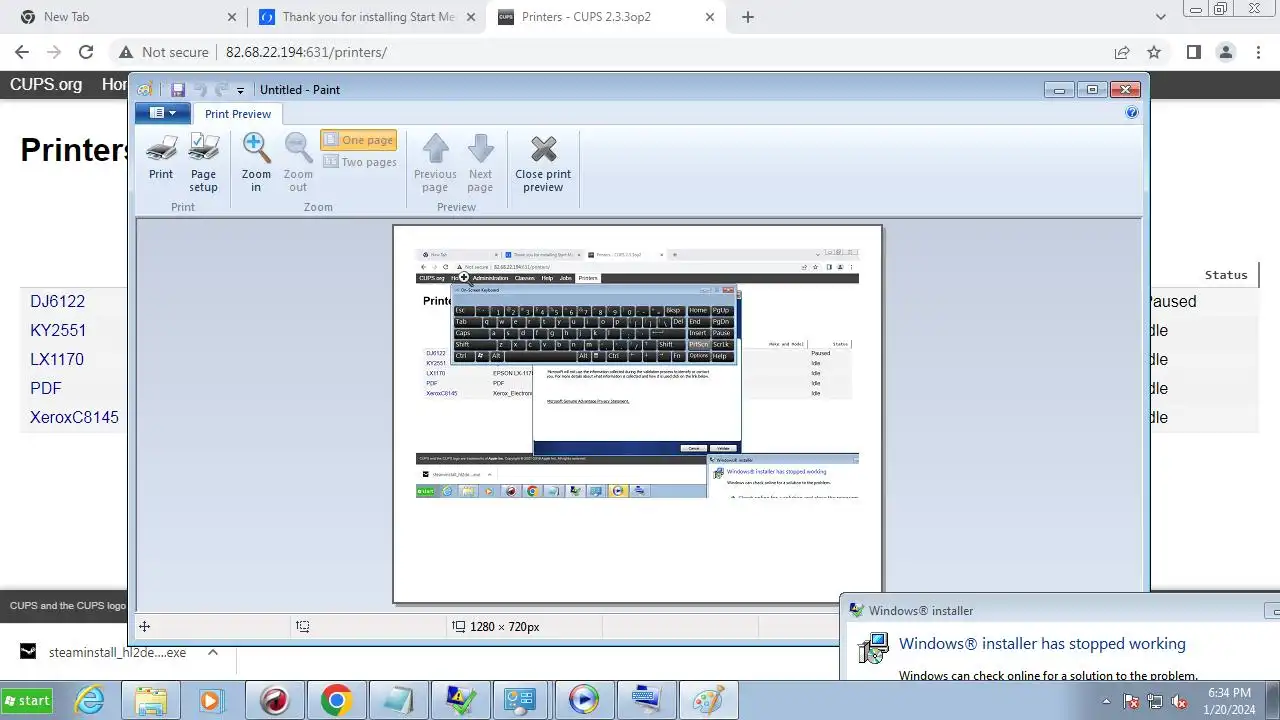The width and height of the screenshot is (1280, 720).
Task: Click the network tray icon
Action: click(x=1155, y=701)
